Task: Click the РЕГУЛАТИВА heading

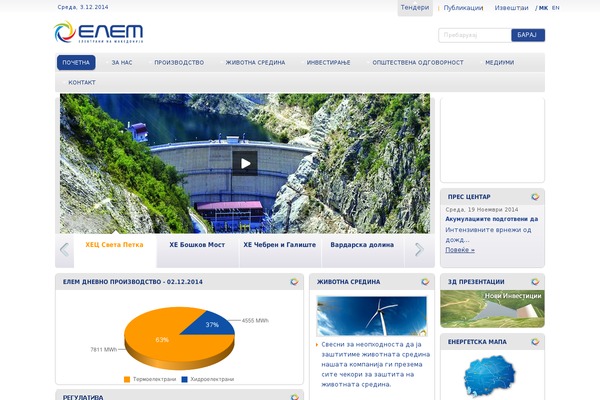Action: (83, 397)
